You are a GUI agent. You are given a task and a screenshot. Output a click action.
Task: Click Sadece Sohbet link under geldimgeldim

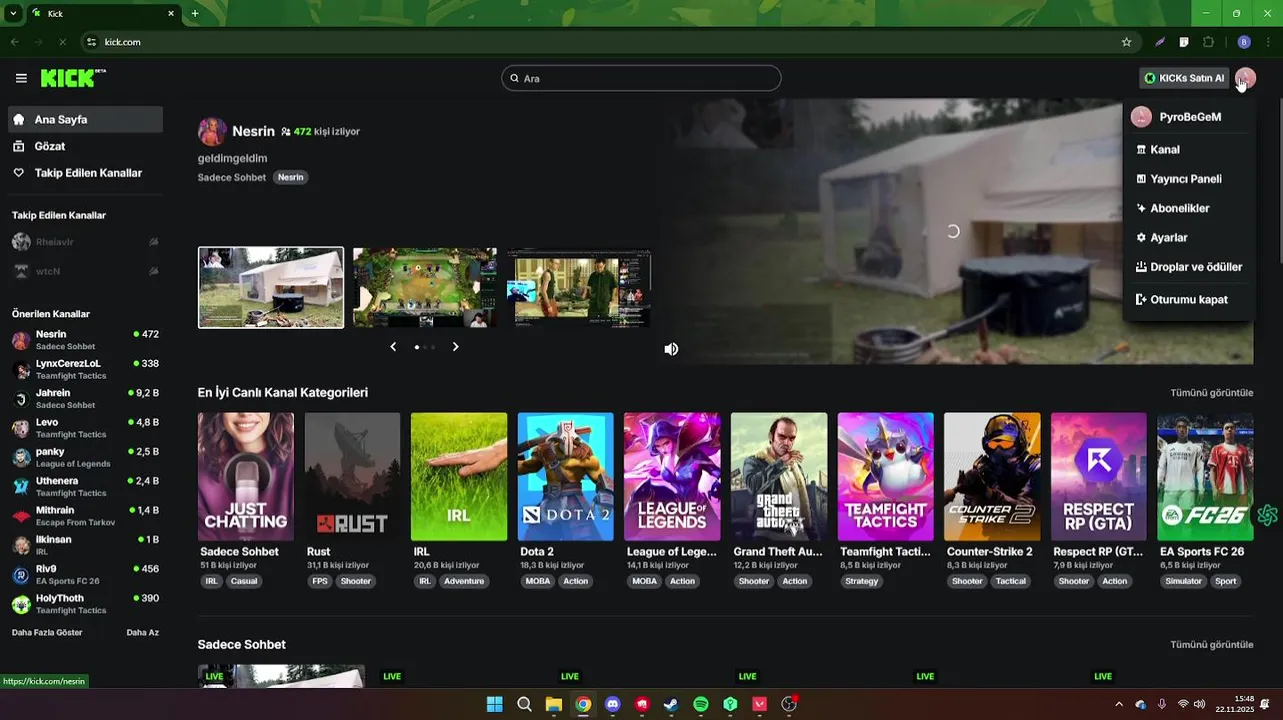coord(232,177)
